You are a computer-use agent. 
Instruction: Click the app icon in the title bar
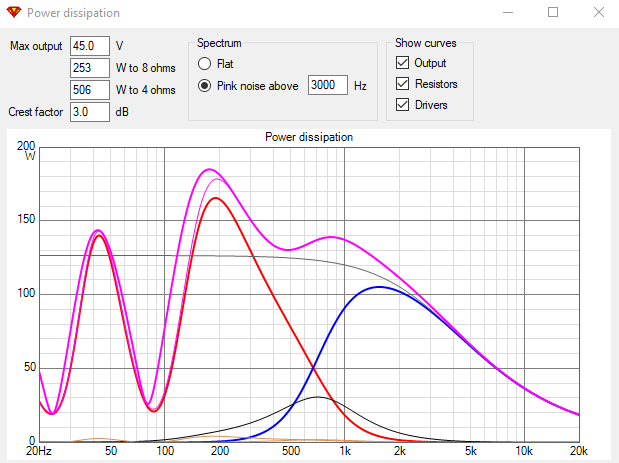[14, 12]
